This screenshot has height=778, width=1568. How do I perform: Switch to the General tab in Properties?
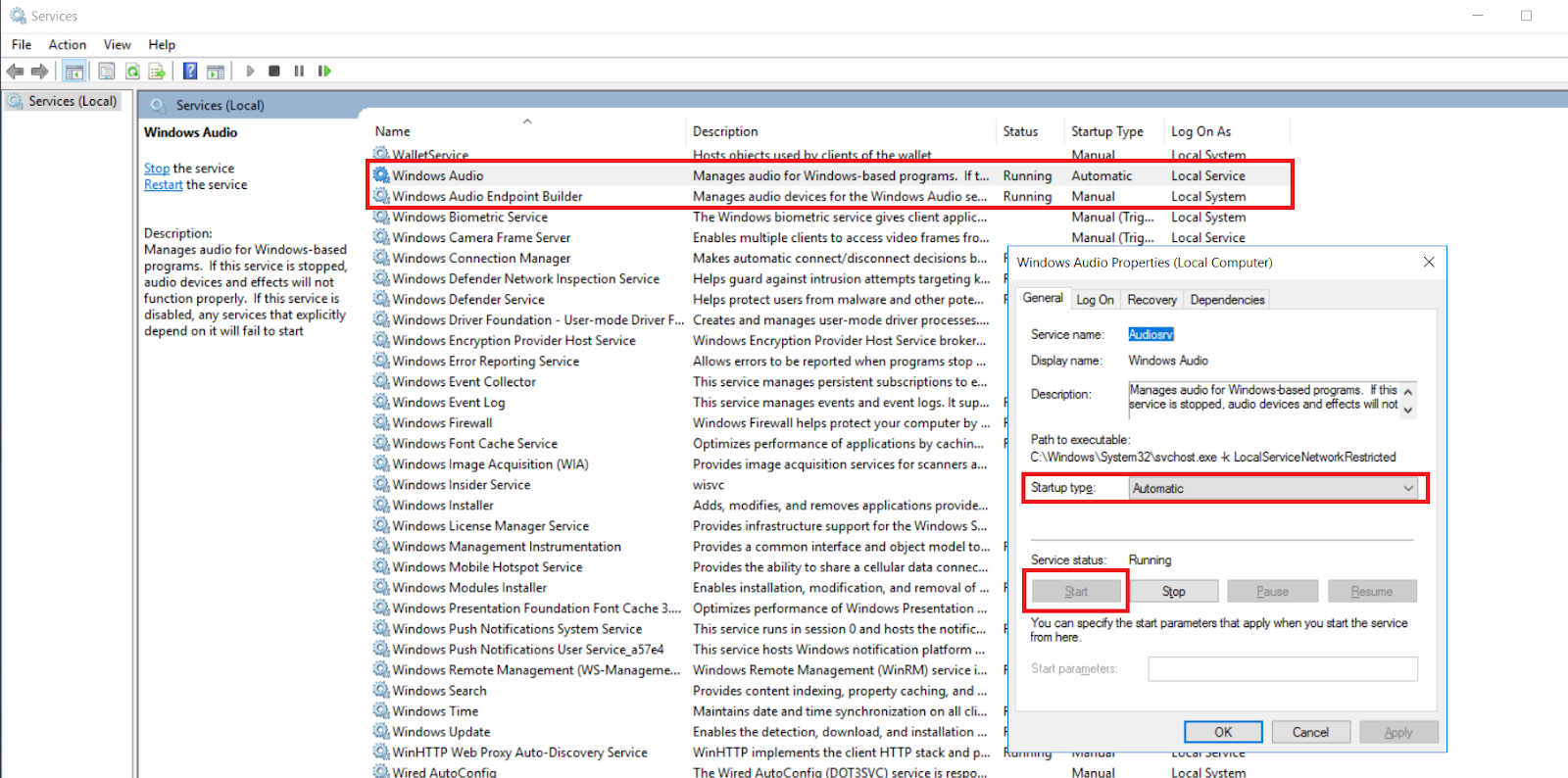click(1043, 298)
